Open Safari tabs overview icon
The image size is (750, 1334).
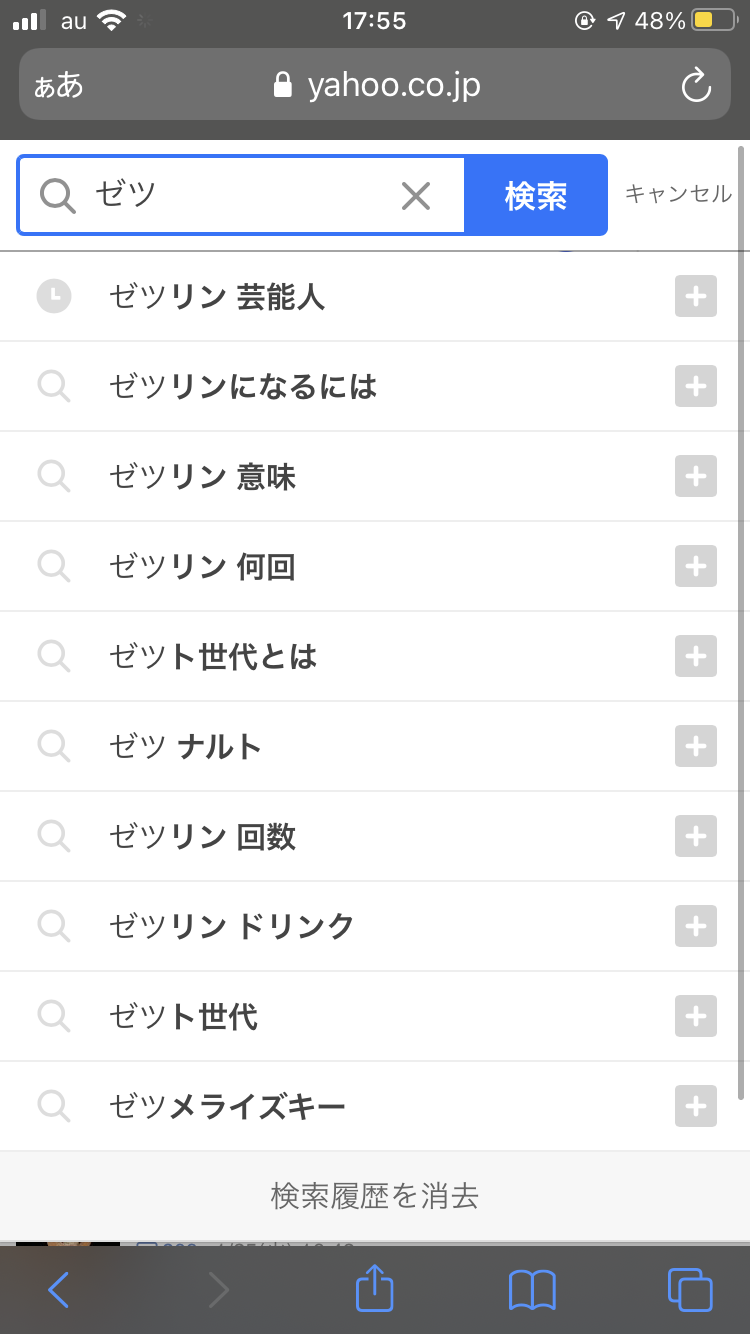pyautogui.click(x=689, y=1289)
